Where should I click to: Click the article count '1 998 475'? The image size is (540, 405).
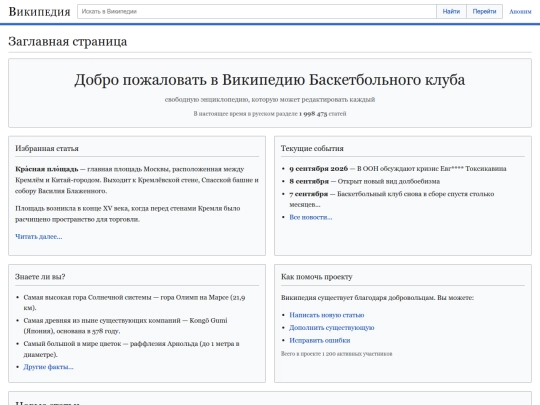coord(313,114)
